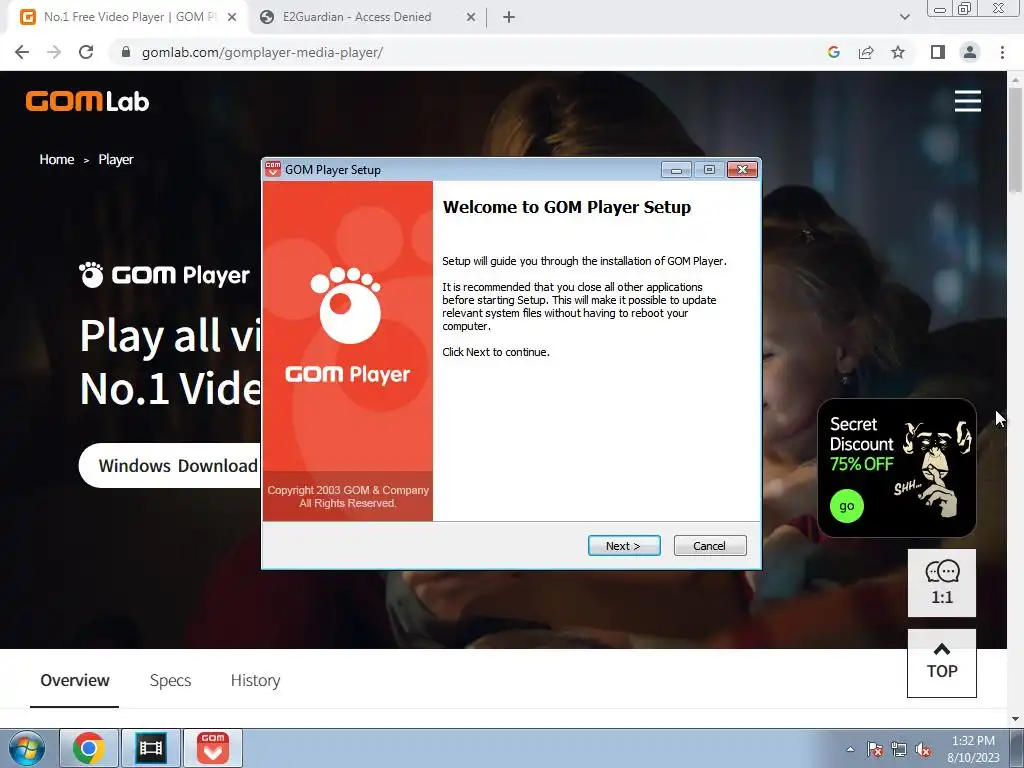This screenshot has height=768, width=1024.
Task: Click the network tray icon
Action: (x=899, y=750)
